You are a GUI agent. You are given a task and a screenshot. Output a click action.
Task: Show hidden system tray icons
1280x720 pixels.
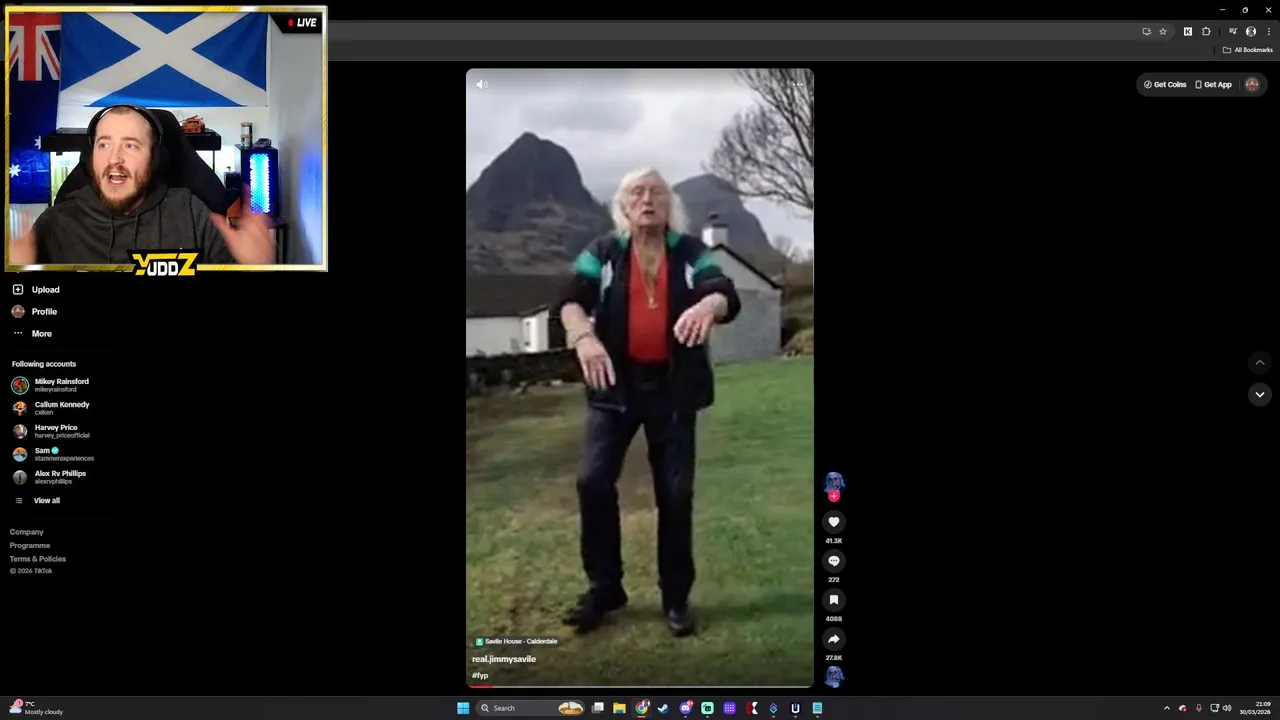point(1166,708)
